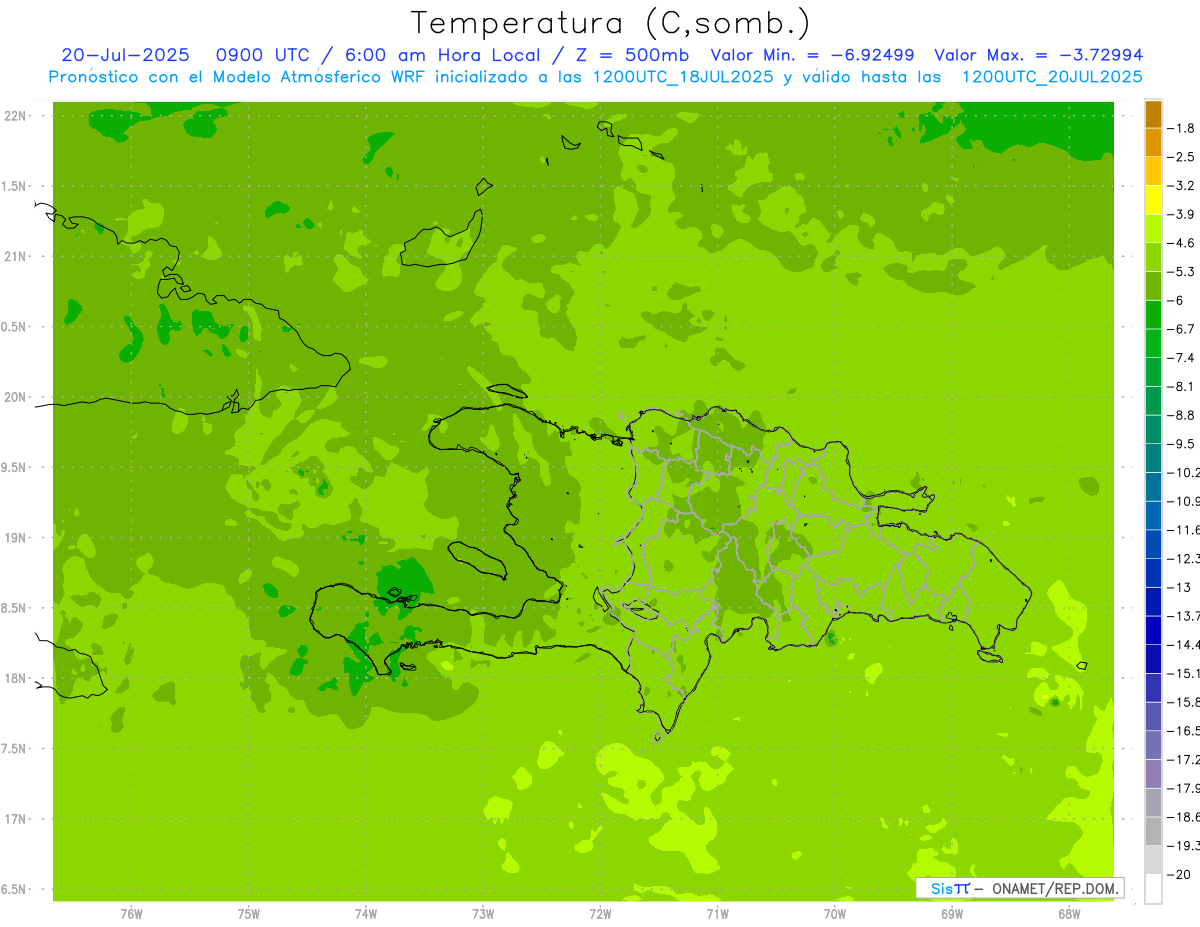Click the "Valor Min. = -6.92499" value

click(x=812, y=55)
